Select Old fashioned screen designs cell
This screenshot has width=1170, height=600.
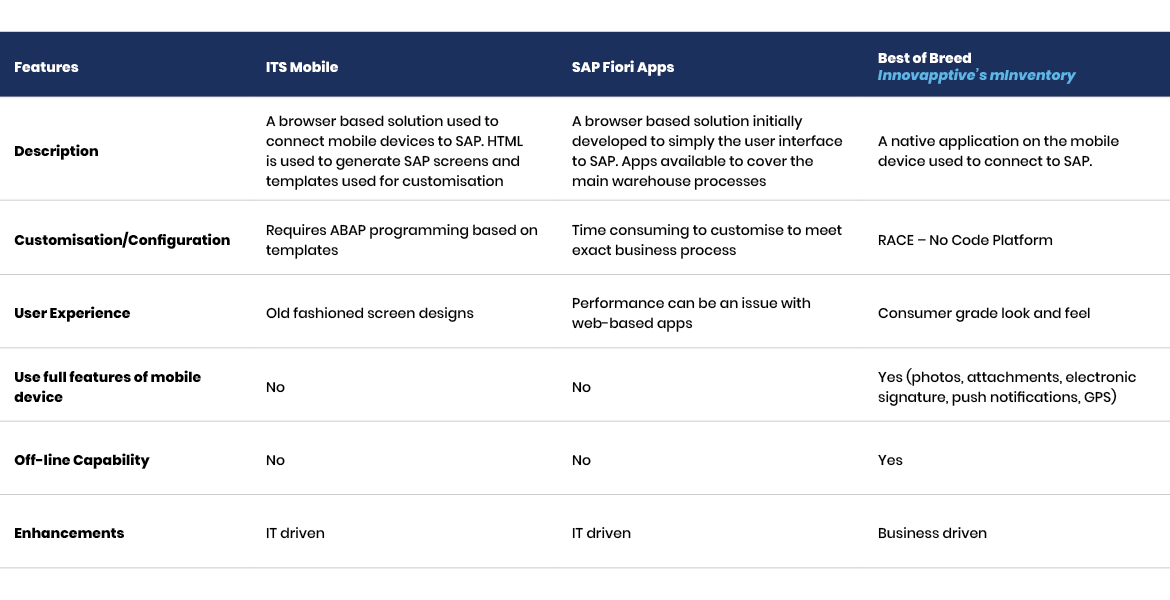pyautogui.click(x=370, y=313)
